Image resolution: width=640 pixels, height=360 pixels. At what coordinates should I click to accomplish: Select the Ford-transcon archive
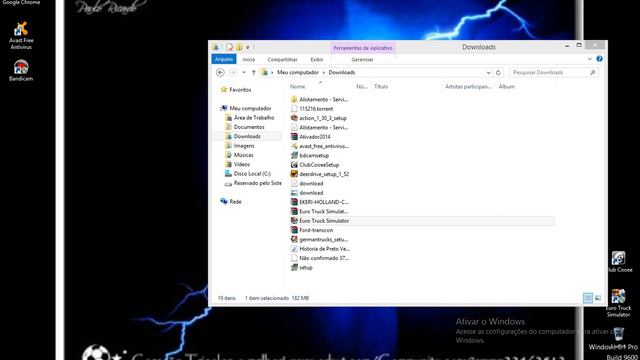click(312, 230)
